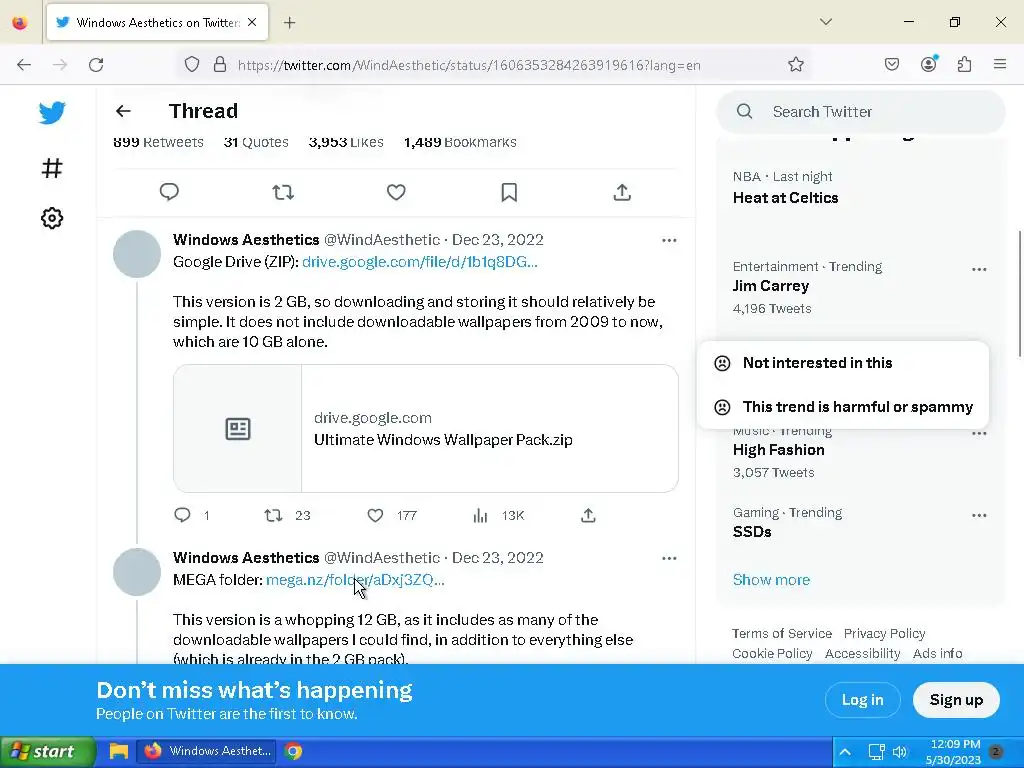This screenshot has width=1024, height=768.
Task: Share the Google Drive tweet
Action: pos(588,515)
